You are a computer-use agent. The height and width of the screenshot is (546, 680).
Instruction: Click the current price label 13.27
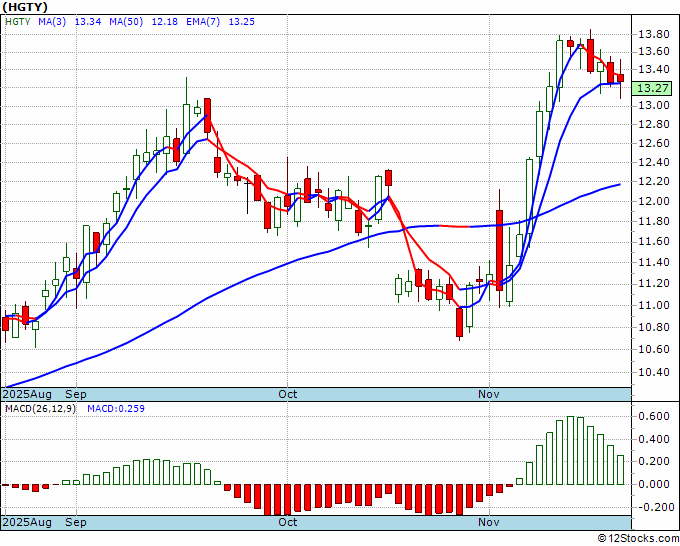click(x=652, y=88)
